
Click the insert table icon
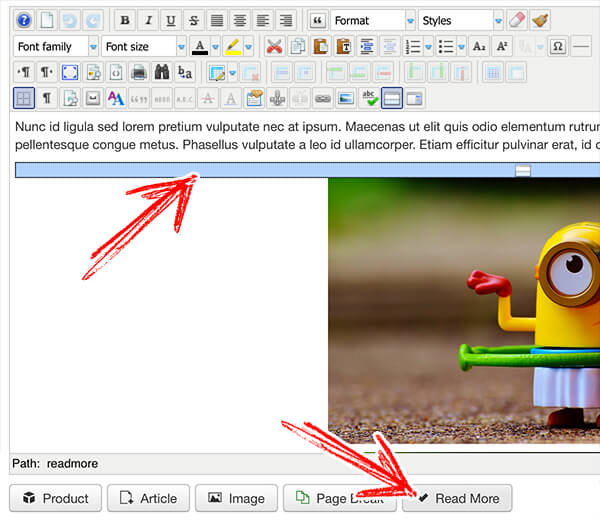(217, 72)
